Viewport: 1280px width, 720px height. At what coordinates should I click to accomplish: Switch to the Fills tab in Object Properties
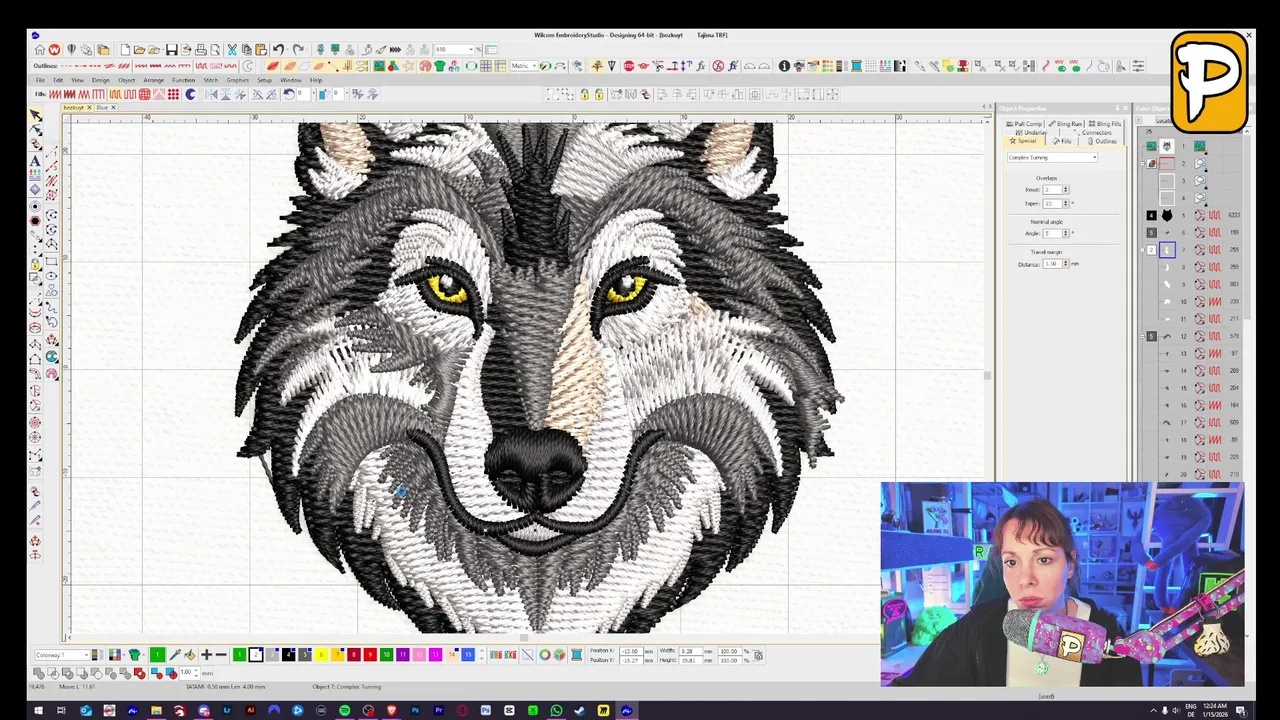coord(1062,141)
